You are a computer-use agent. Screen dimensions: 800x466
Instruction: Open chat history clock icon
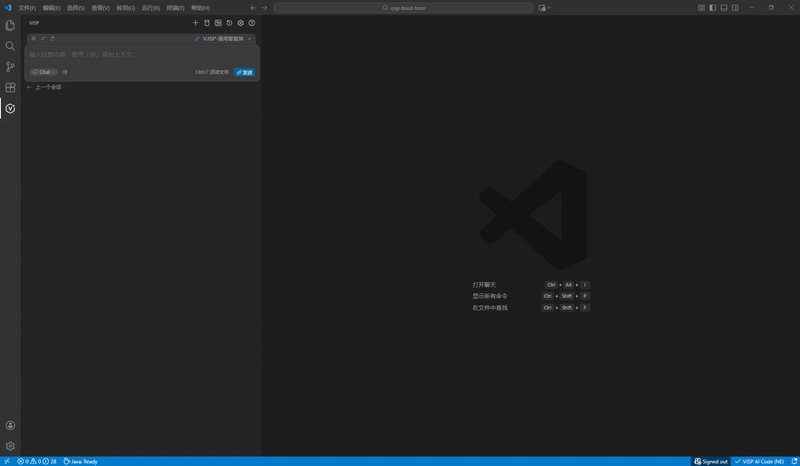pos(229,22)
